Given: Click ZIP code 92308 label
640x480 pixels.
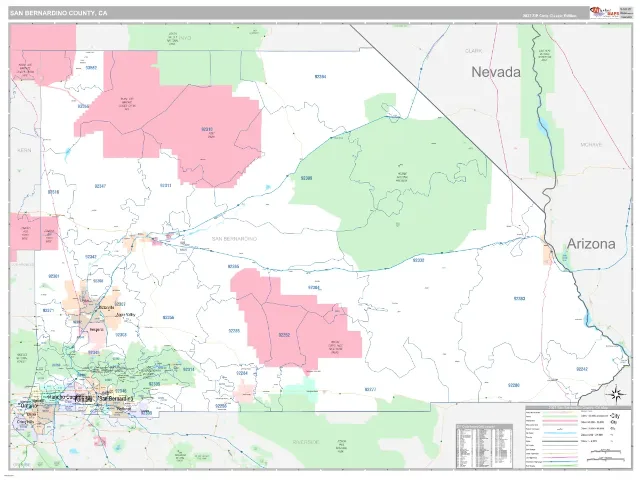Looking at the screenshot, I should (121, 335).
